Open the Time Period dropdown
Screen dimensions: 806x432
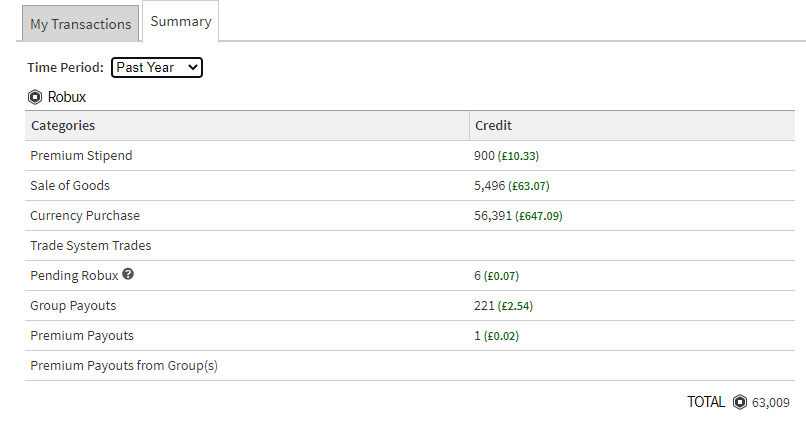[x=157, y=67]
